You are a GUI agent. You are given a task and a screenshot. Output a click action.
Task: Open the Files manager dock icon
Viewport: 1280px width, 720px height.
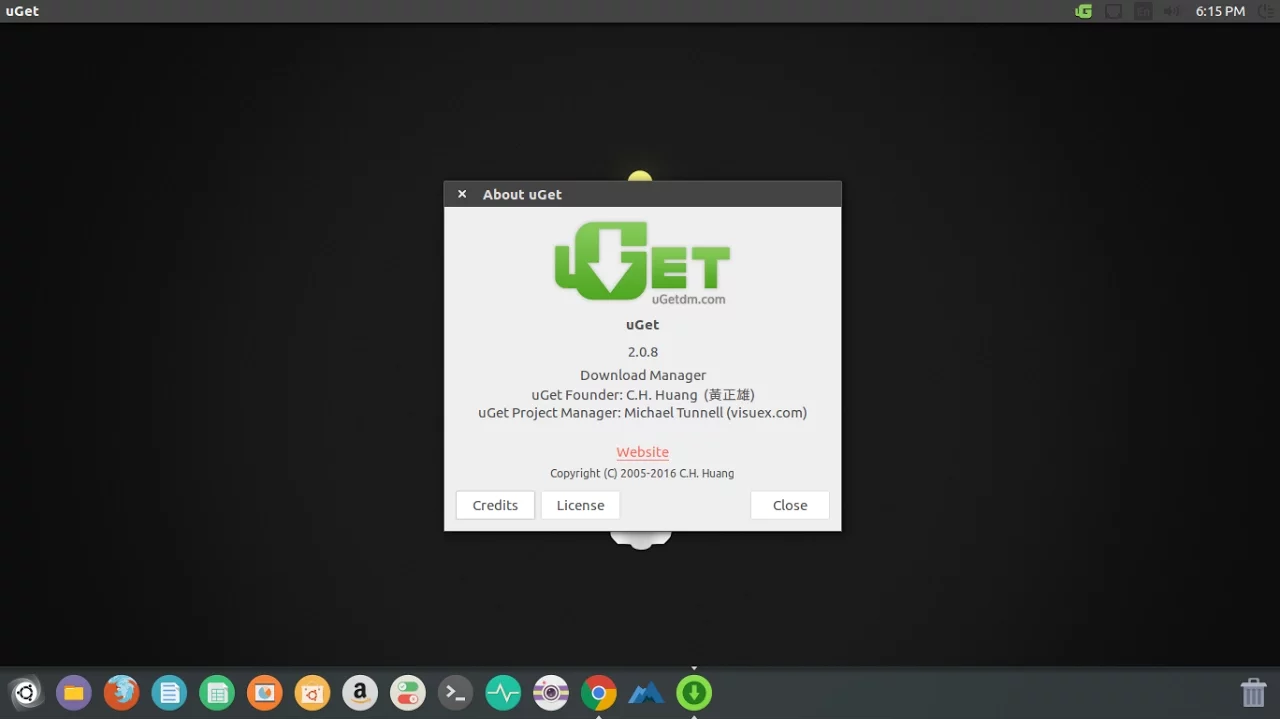(74, 693)
